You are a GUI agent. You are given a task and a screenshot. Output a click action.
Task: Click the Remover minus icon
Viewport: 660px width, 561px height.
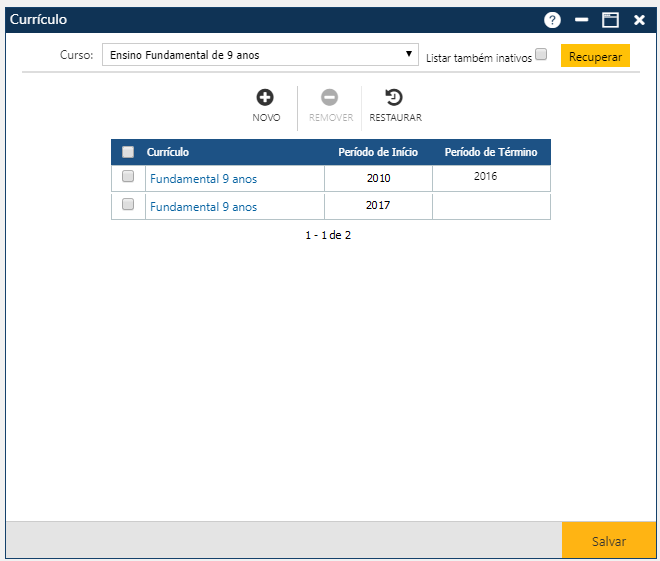[330, 98]
